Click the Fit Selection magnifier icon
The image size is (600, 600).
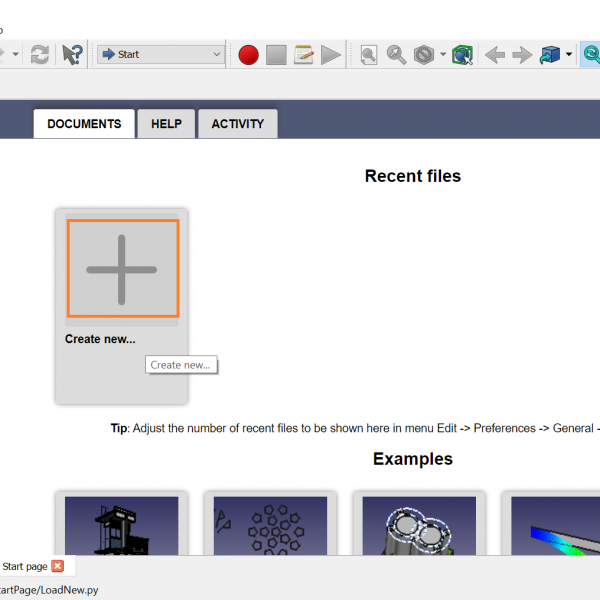397,54
